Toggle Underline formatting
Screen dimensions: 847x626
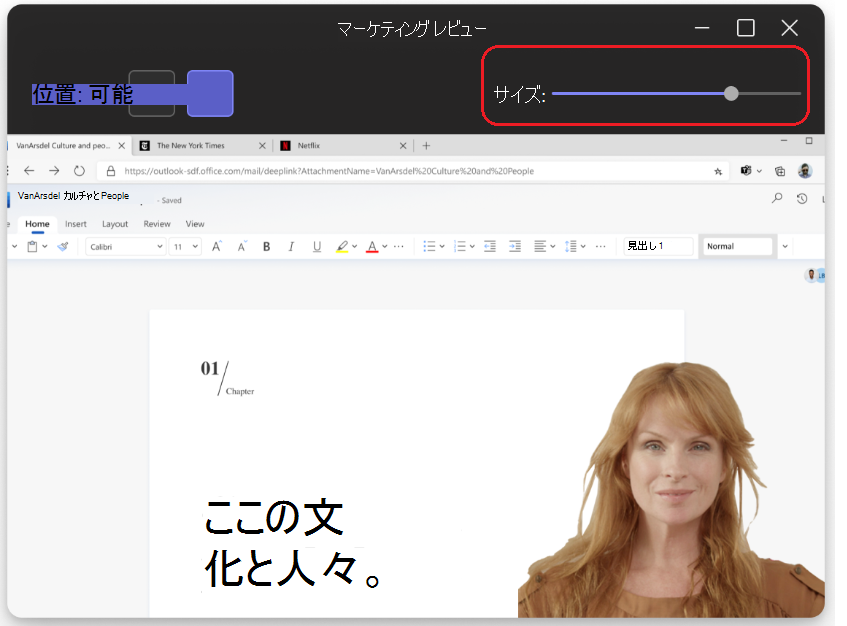tap(317, 247)
